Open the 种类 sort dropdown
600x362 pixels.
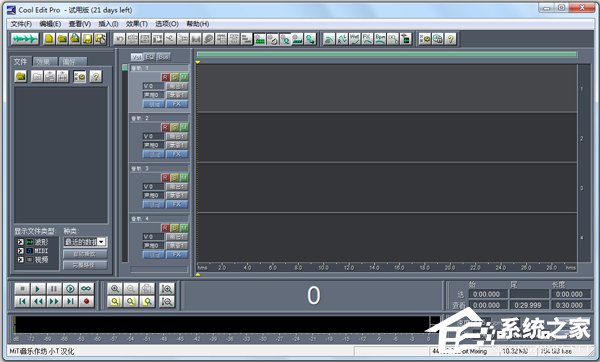[x=86, y=242]
